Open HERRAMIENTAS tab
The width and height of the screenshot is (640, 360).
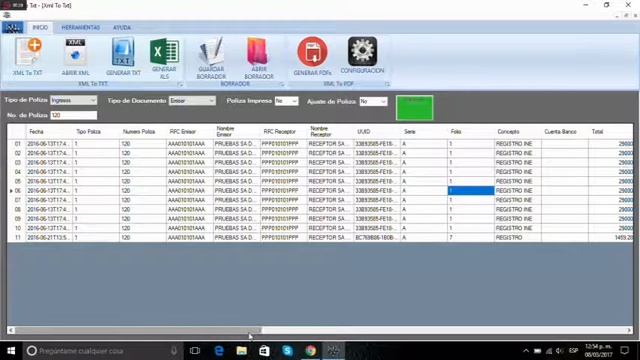[80, 27]
